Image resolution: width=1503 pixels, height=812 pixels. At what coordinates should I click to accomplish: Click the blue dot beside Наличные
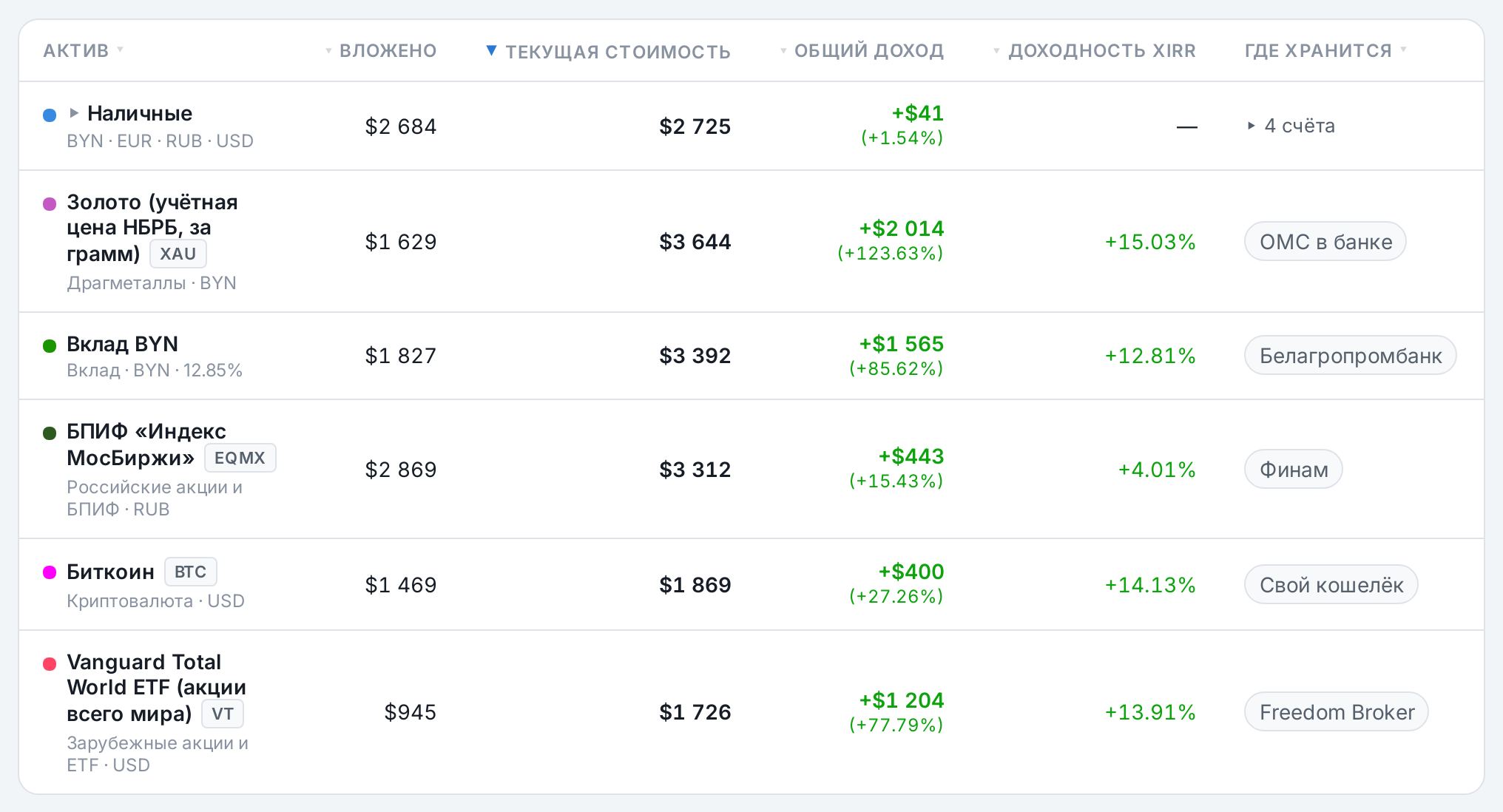pyautogui.click(x=50, y=115)
